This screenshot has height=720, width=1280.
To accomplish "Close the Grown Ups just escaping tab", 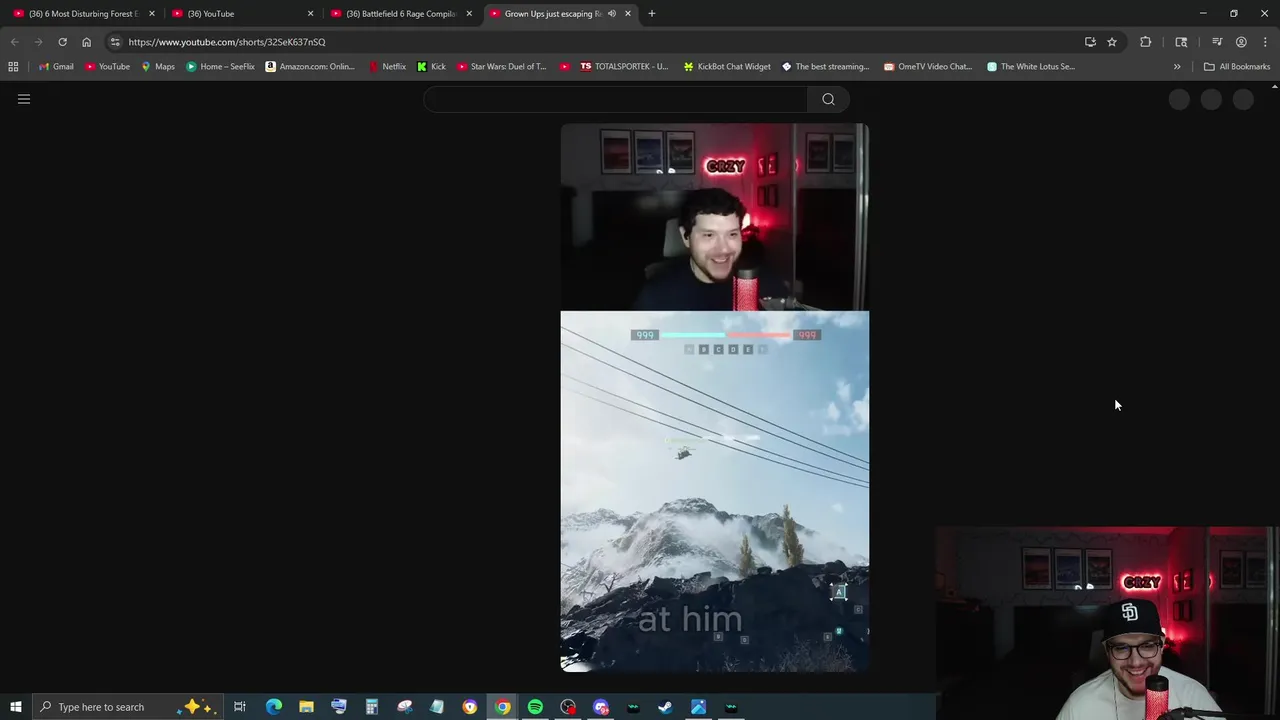I will coord(628,14).
